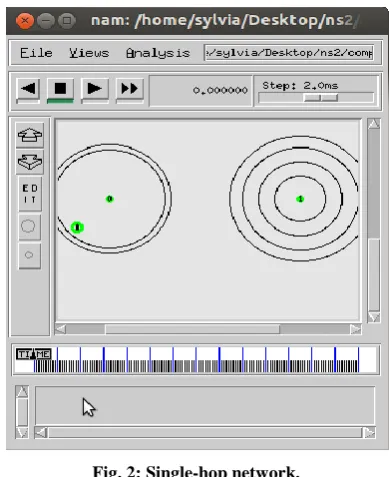Screen dimensions: 389x477
Task: Maximize the nam window
Action: click(x=67, y=21)
